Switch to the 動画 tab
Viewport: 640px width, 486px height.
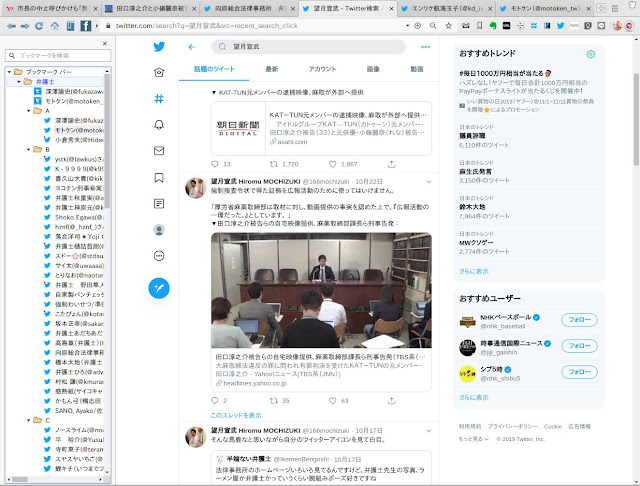(417, 69)
